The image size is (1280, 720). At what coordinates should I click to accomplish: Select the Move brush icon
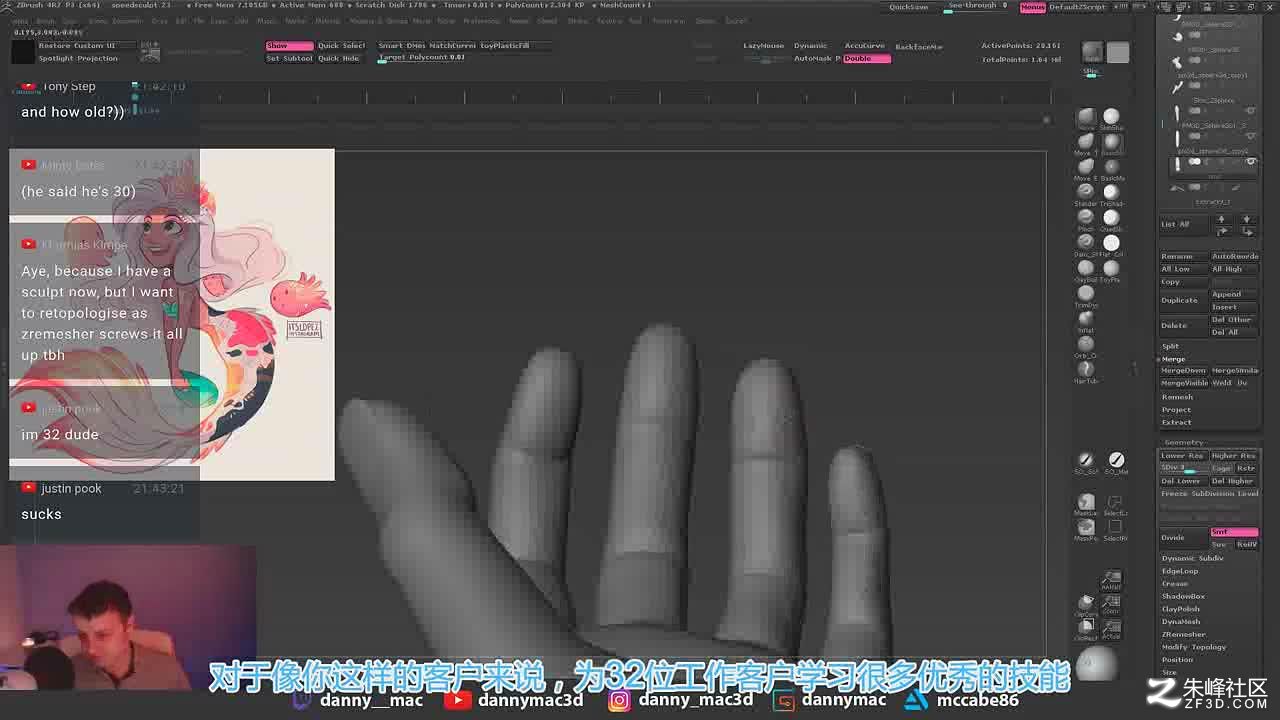click(x=1086, y=117)
